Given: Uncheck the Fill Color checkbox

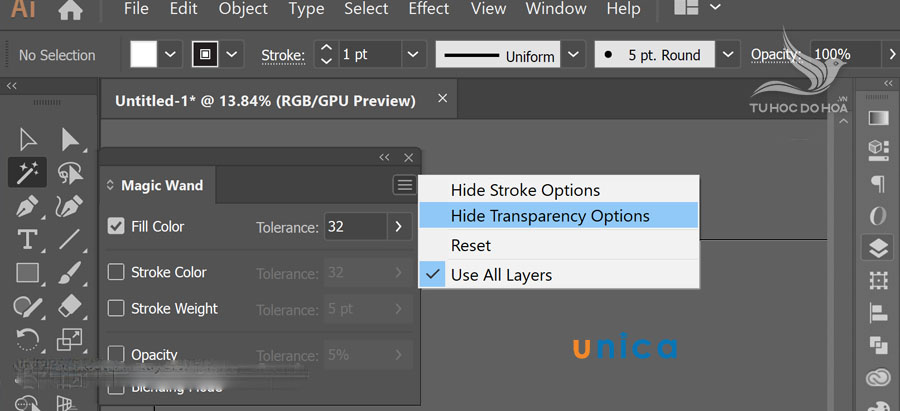Looking at the screenshot, I should (x=116, y=227).
